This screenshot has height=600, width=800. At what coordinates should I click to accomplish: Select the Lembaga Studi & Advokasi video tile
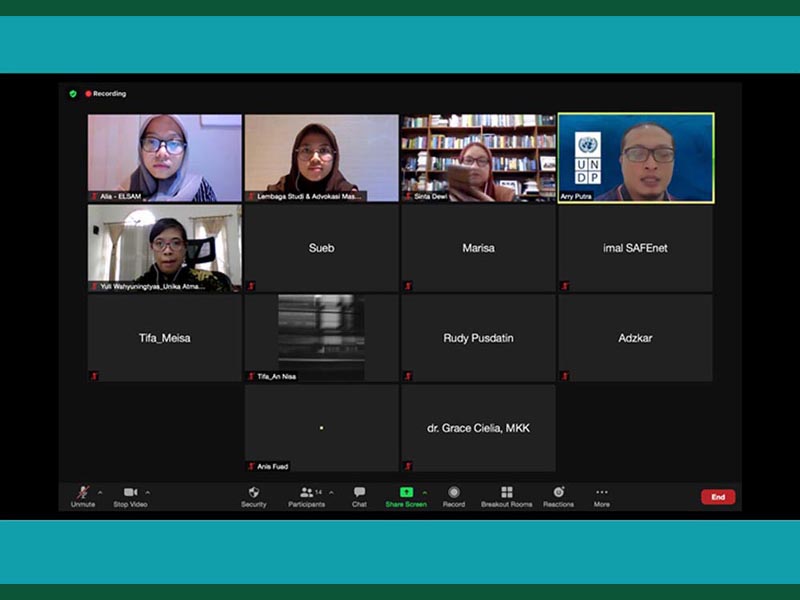point(321,158)
